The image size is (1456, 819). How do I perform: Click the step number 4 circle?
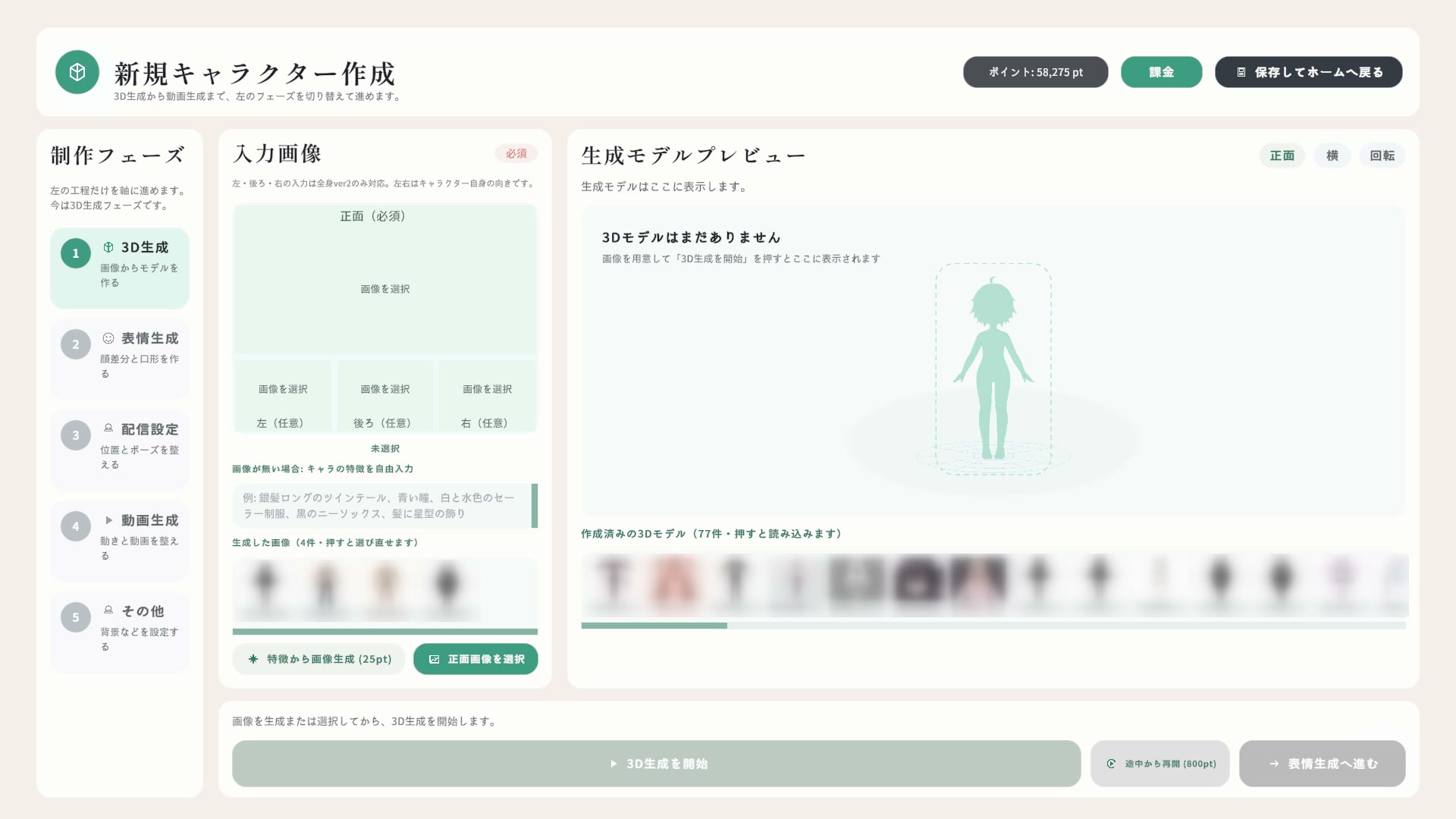point(76,526)
